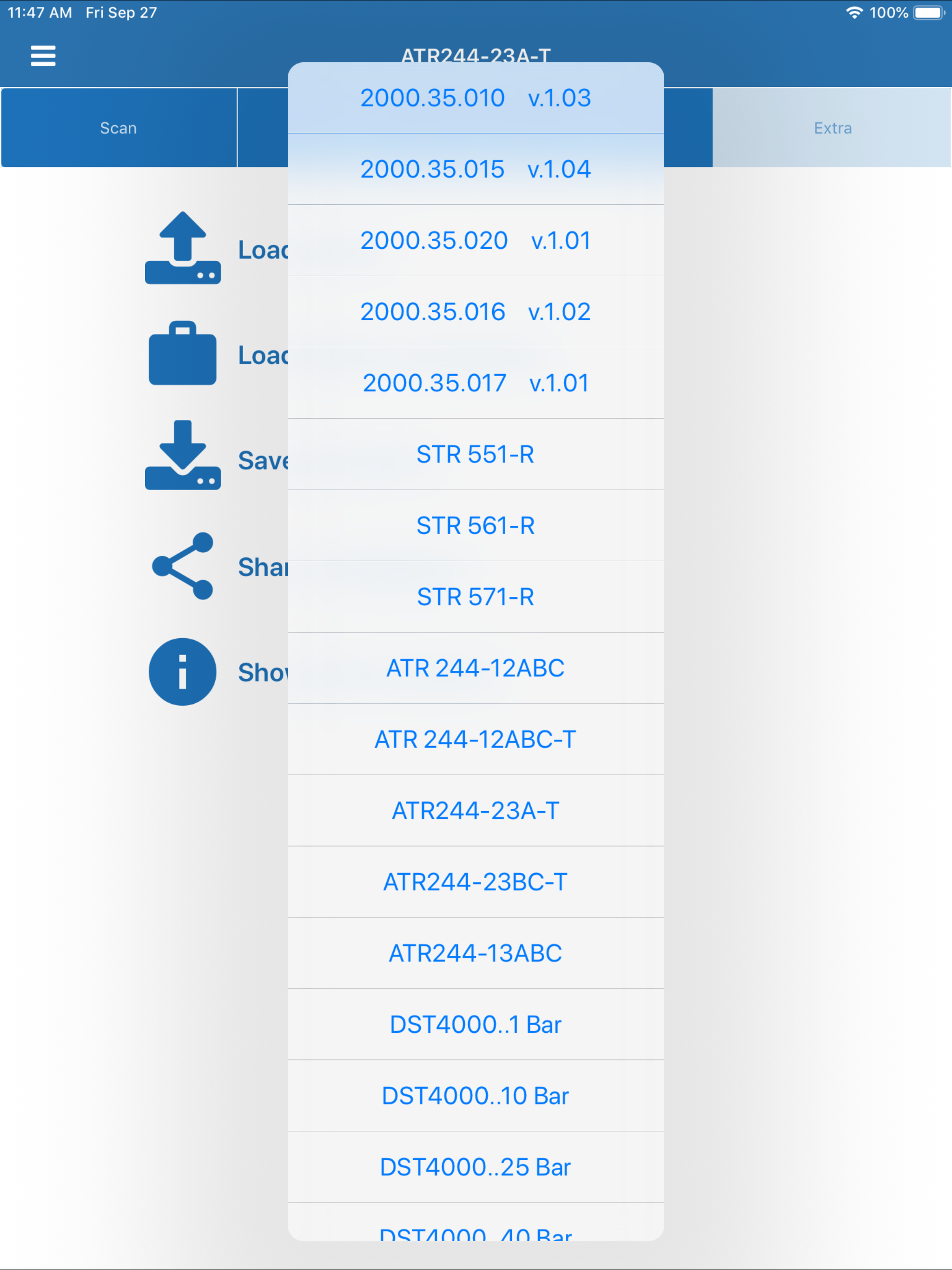The image size is (952, 1270).
Task: Select 2000.35.010 v.1.03 from list
Action: (x=476, y=98)
